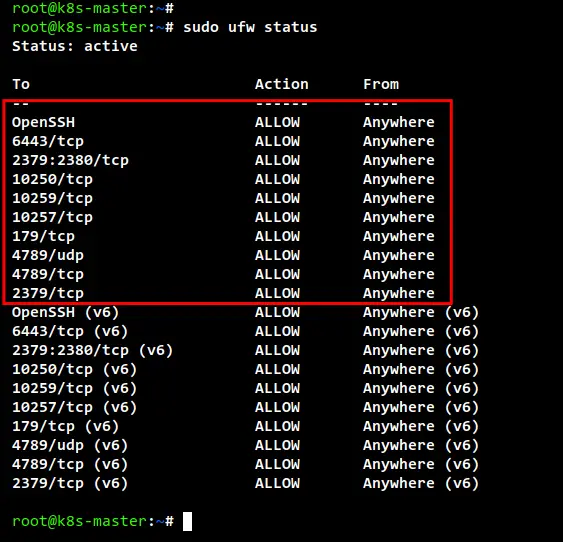Click the '4789/udp (v6)' rule entry
563x542 pixels.
pyautogui.click(x=70, y=446)
